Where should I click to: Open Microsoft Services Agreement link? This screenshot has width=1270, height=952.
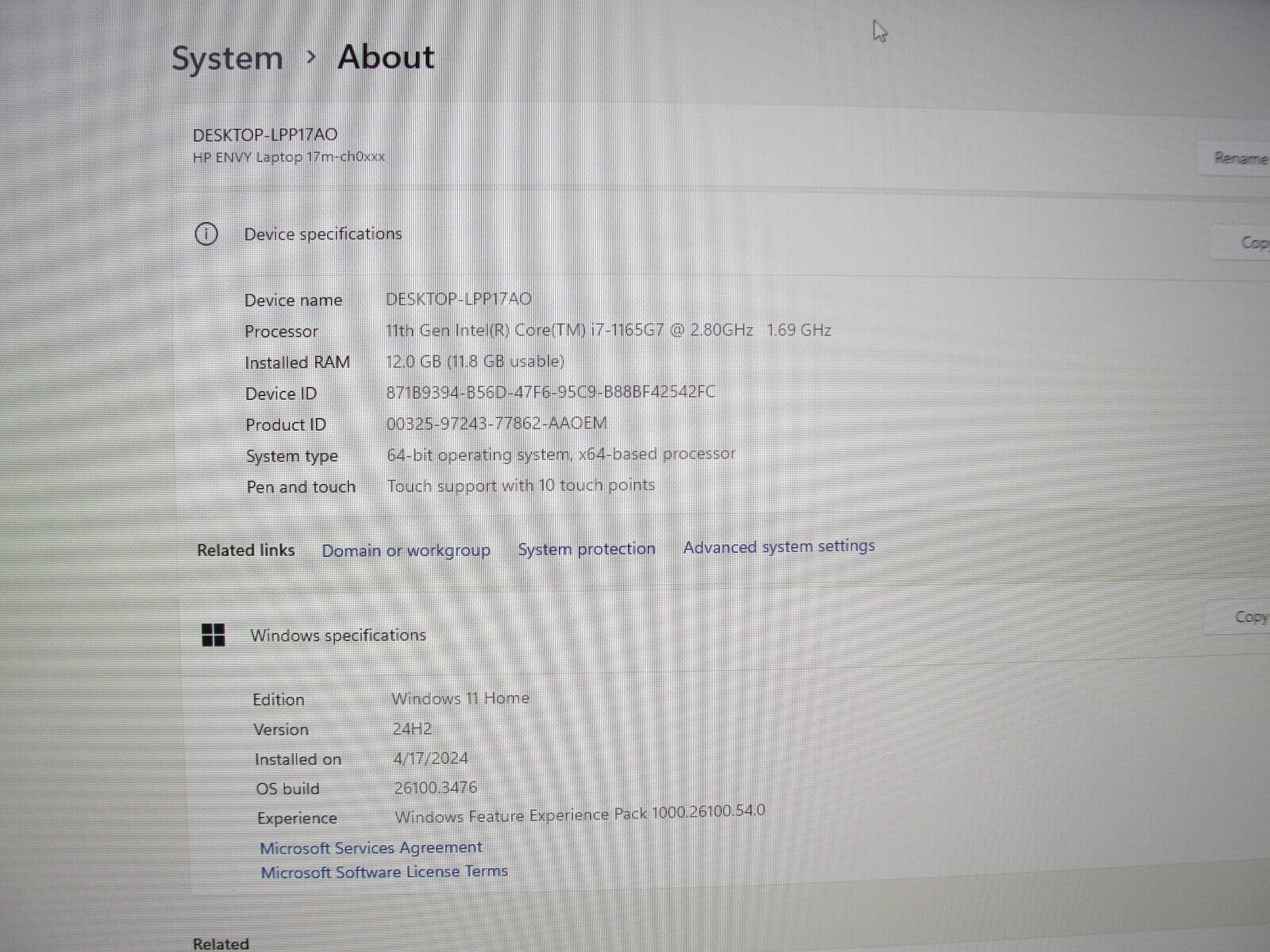coord(371,847)
